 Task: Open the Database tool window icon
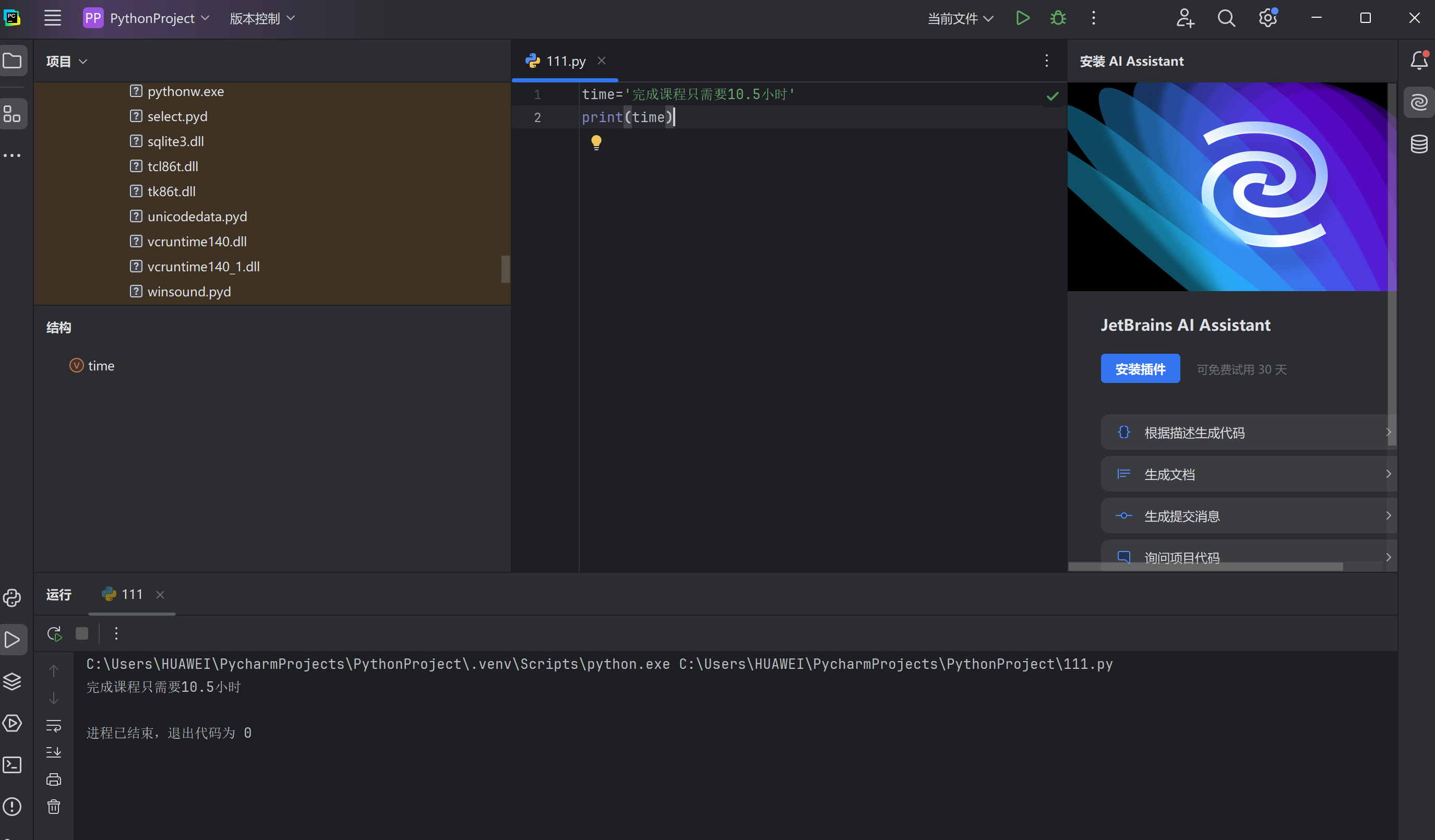(x=1418, y=143)
